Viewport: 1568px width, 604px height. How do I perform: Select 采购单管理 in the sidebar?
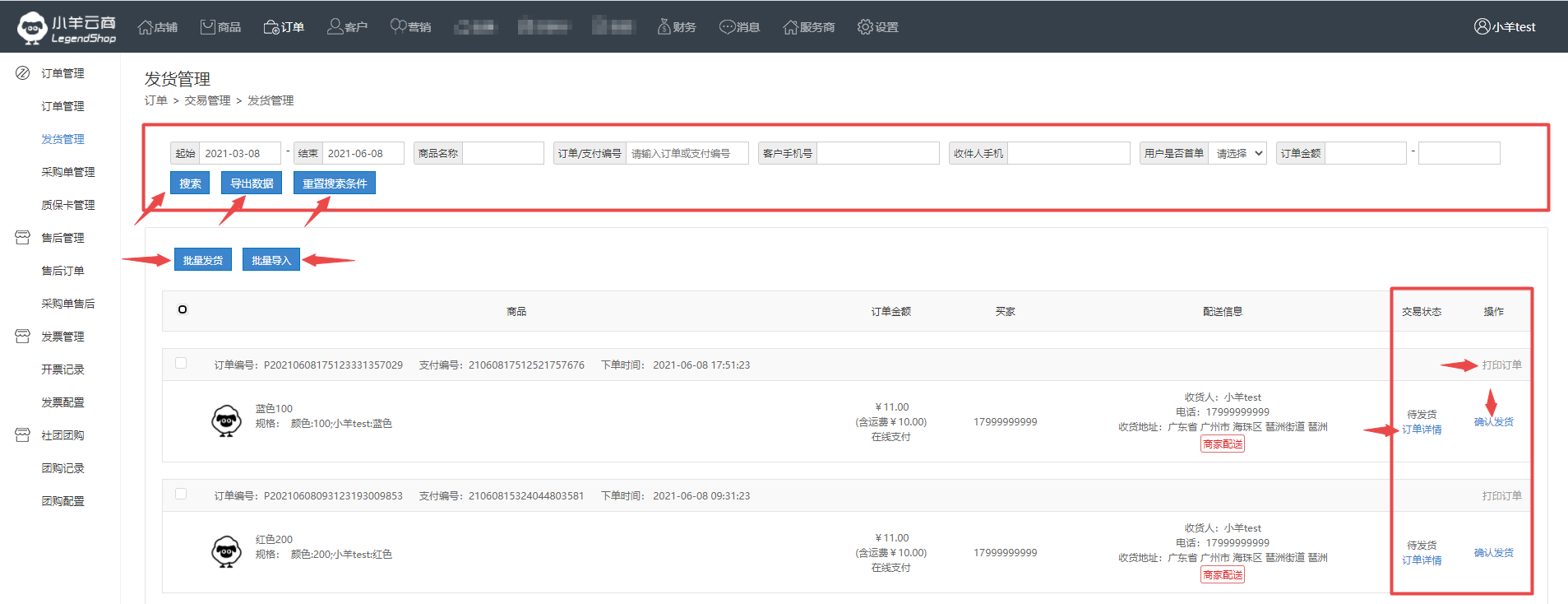click(x=67, y=172)
